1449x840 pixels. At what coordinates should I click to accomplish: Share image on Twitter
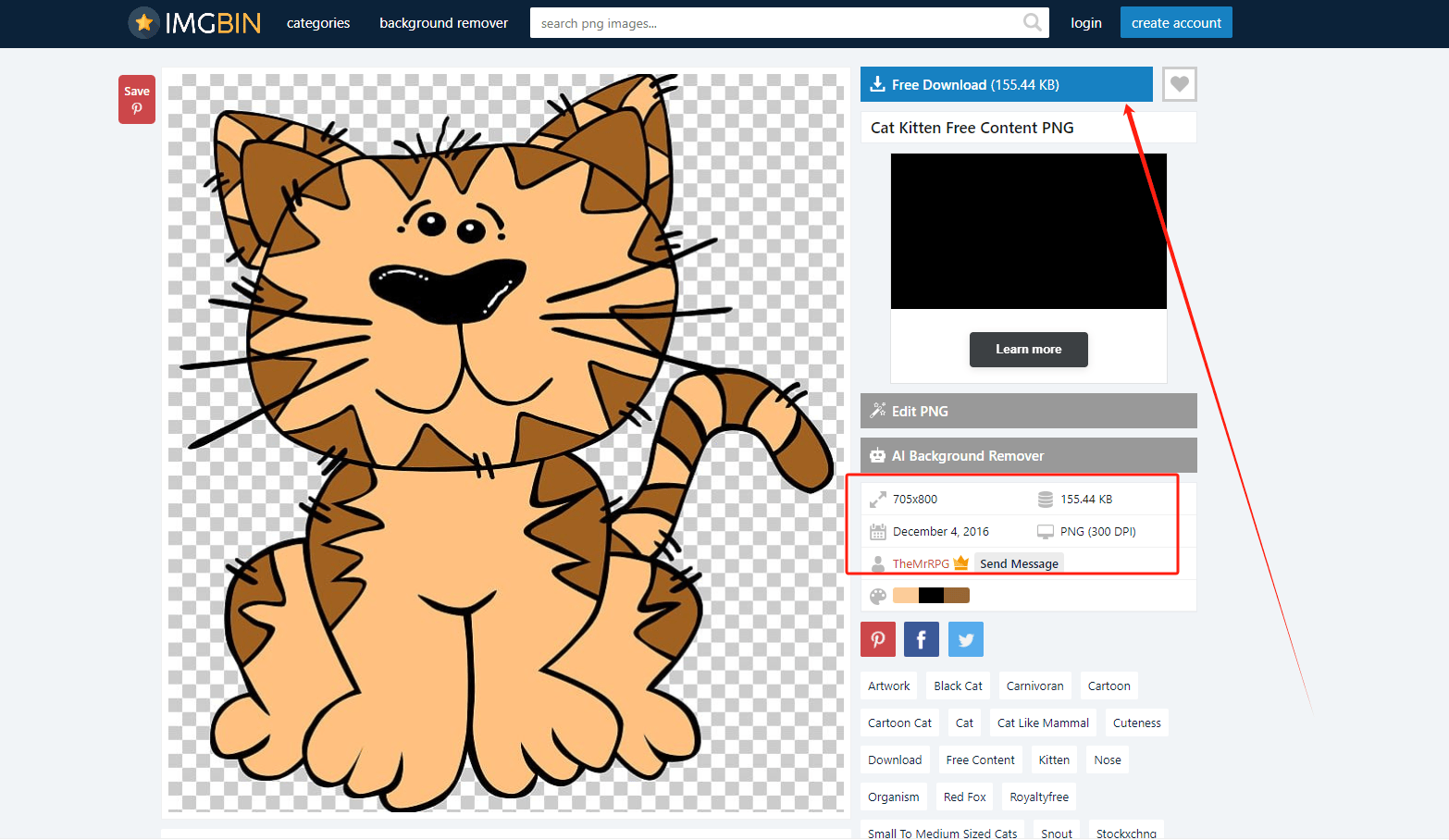(x=965, y=639)
